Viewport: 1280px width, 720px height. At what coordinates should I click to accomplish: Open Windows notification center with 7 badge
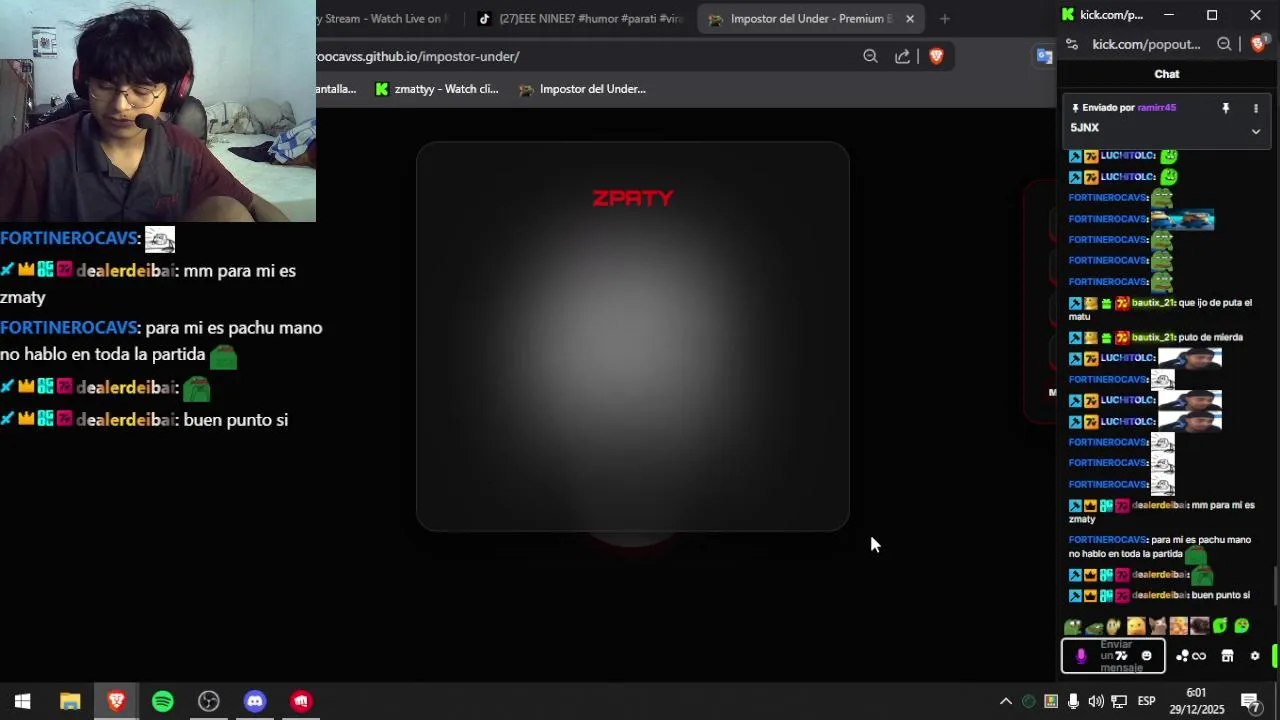pos(1249,701)
